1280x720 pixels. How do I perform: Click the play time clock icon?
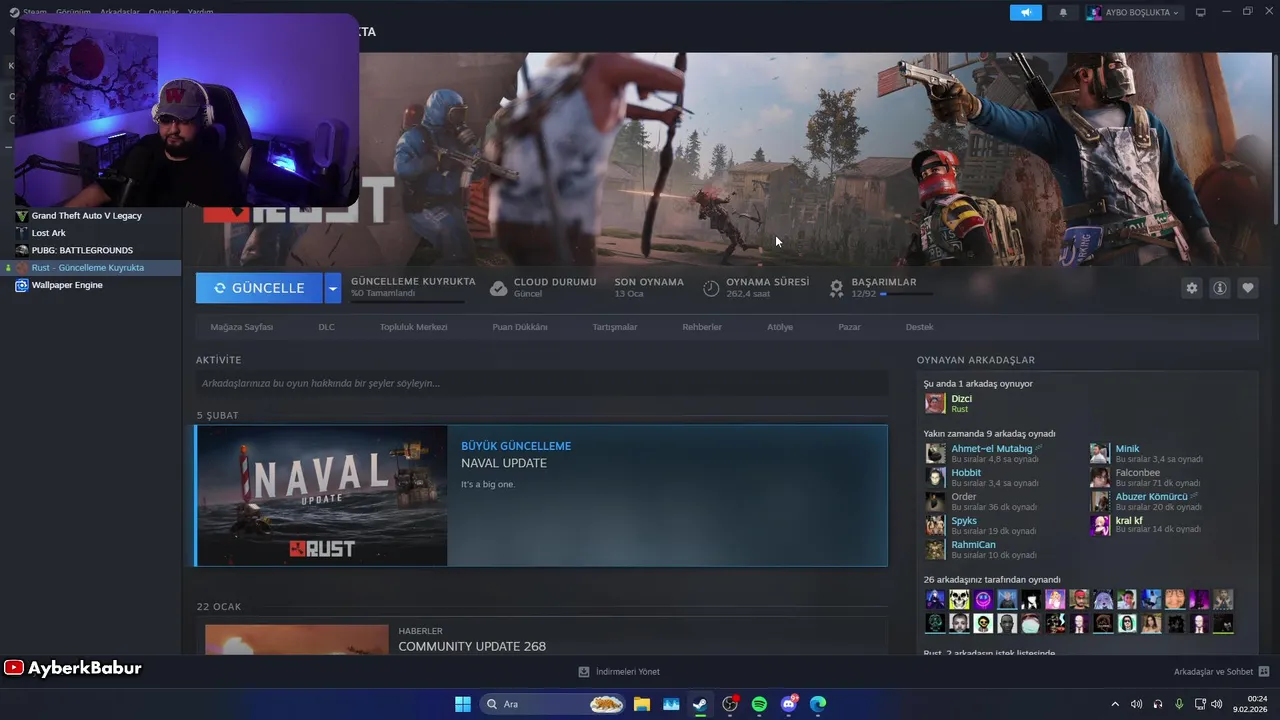pyautogui.click(x=711, y=288)
